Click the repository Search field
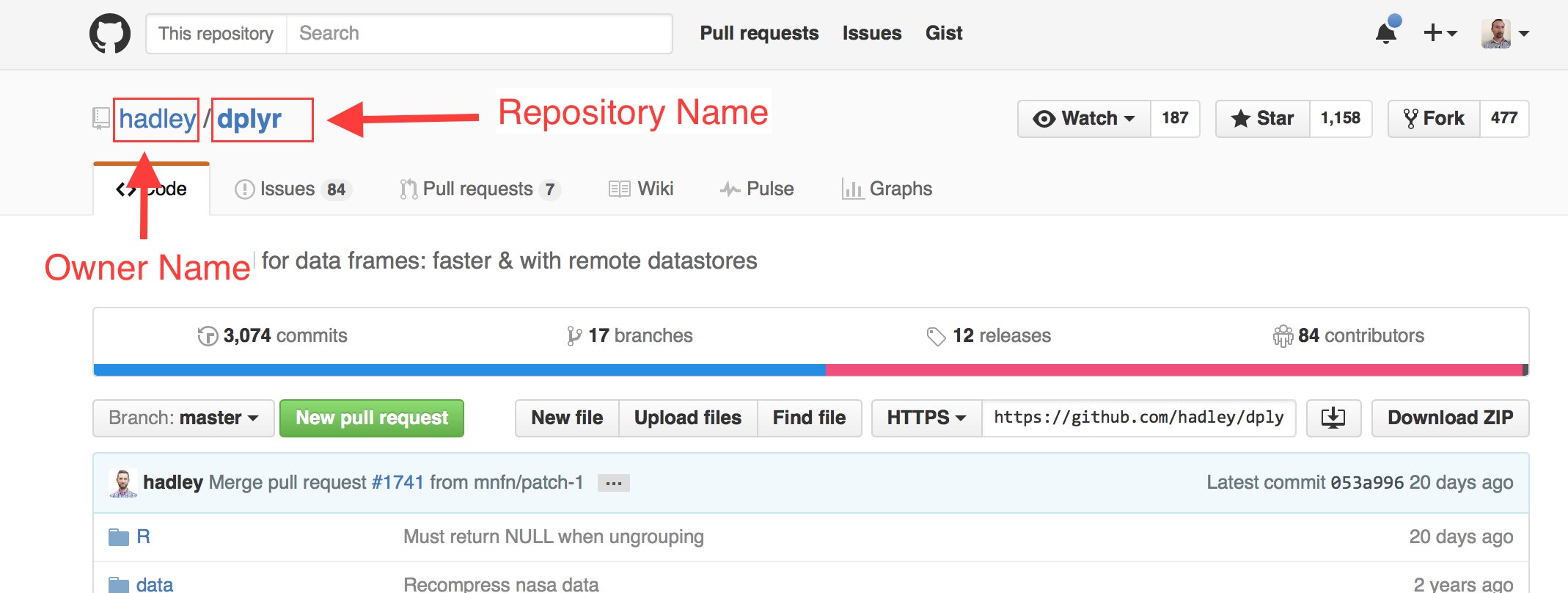This screenshot has width=1568, height=593. click(x=478, y=34)
